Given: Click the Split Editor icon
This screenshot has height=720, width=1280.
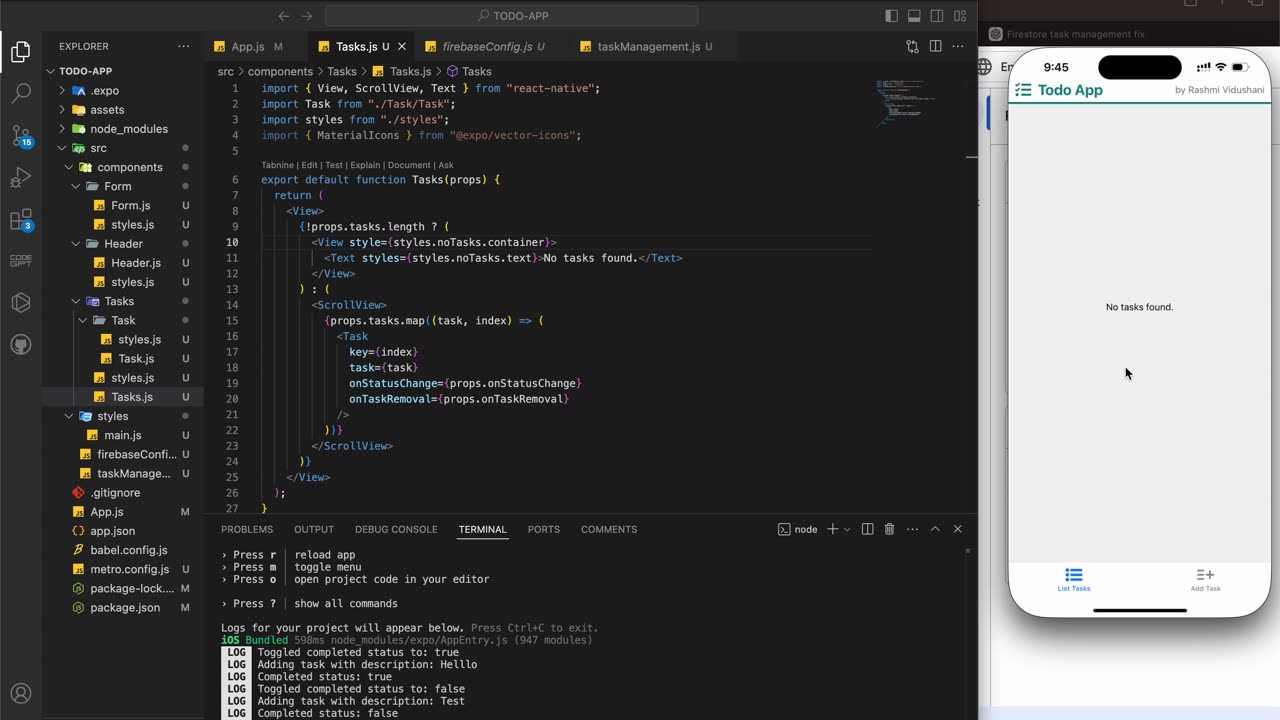Looking at the screenshot, I should coord(935,47).
